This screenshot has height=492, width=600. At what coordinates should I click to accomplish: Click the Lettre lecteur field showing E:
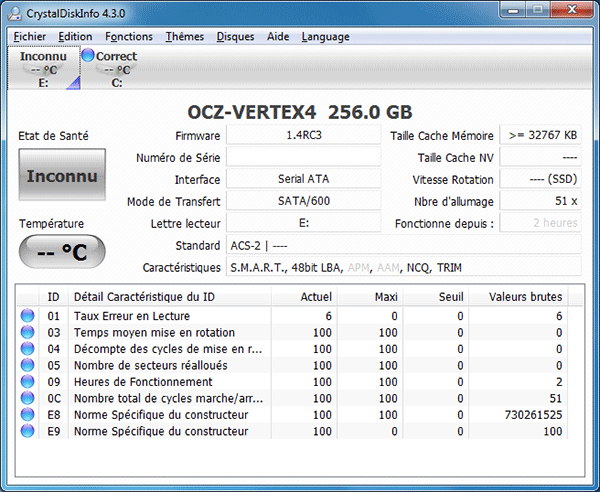(x=303, y=223)
